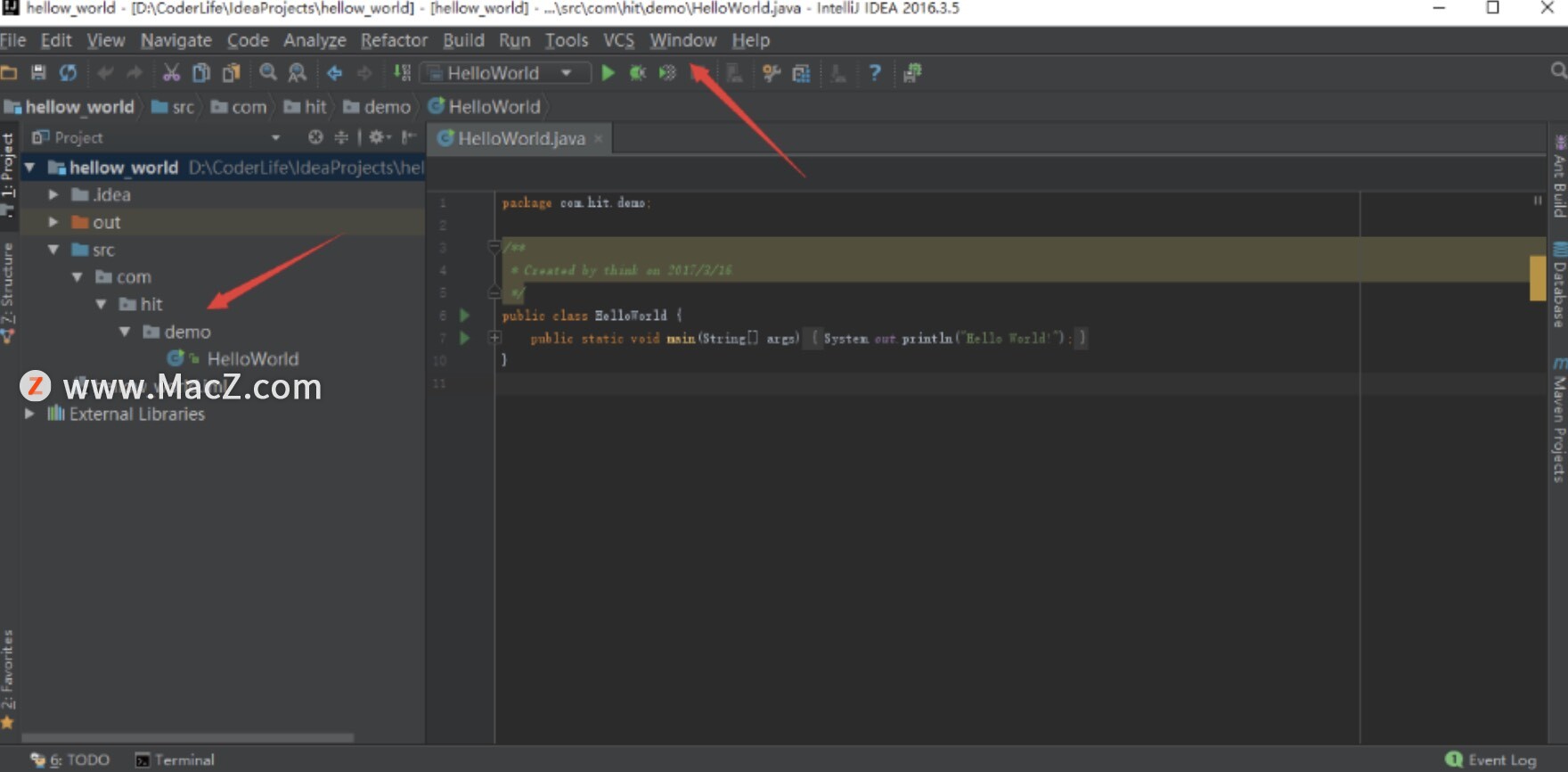Click the Replace toolbar icon
This screenshot has height=772, width=1568.
pyautogui.click(x=298, y=73)
